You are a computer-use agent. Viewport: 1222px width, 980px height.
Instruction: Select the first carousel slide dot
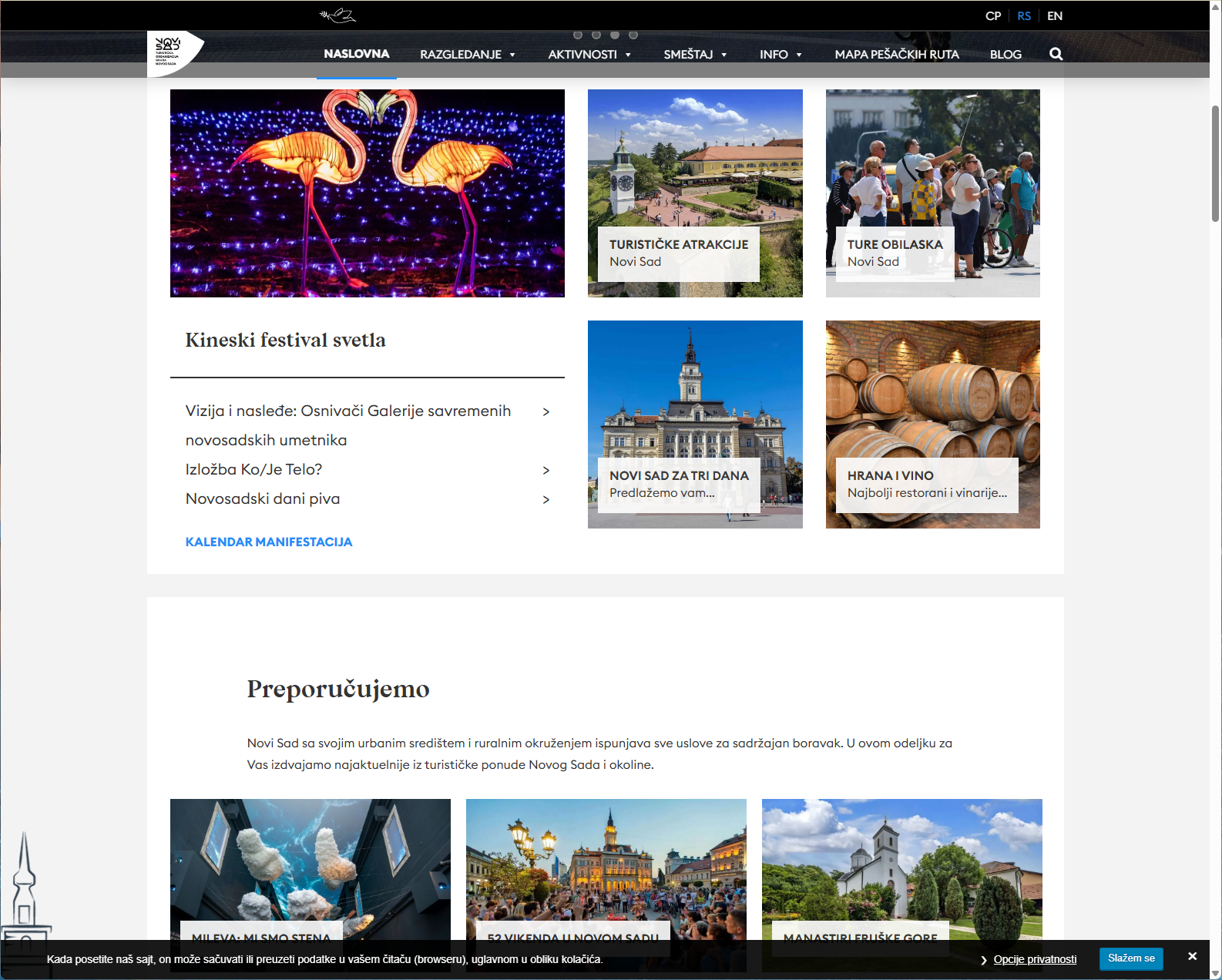coord(578,35)
